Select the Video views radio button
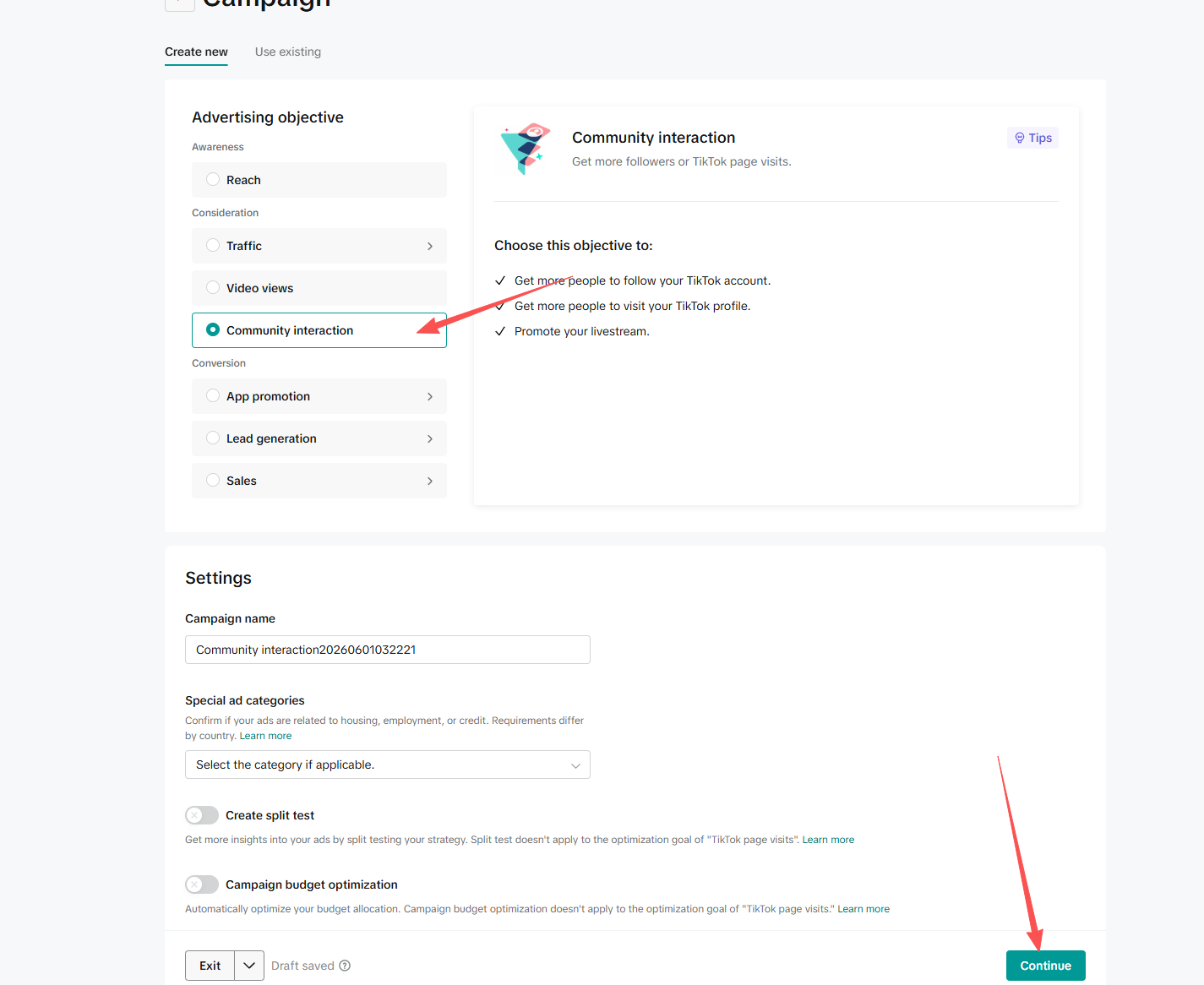Image resolution: width=1204 pixels, height=985 pixels. [x=213, y=287]
